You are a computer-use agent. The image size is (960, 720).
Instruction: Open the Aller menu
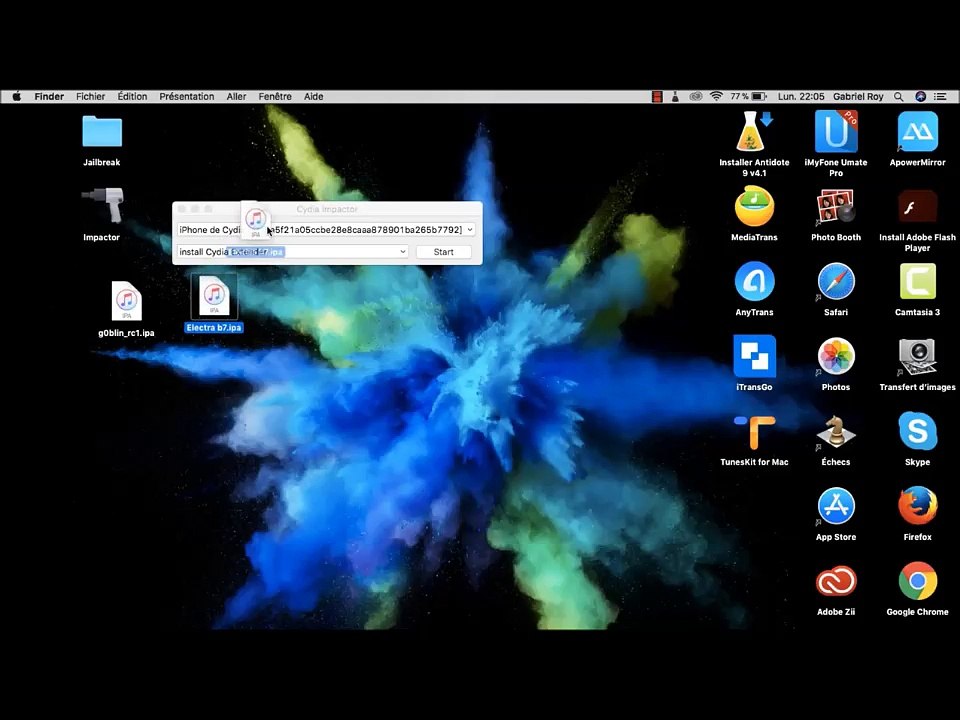(x=236, y=97)
